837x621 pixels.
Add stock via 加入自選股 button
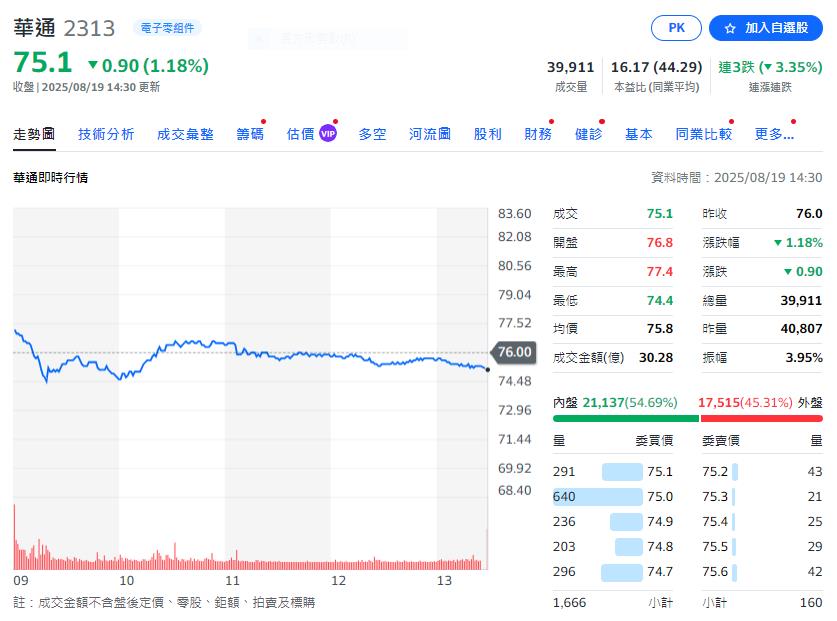point(765,28)
